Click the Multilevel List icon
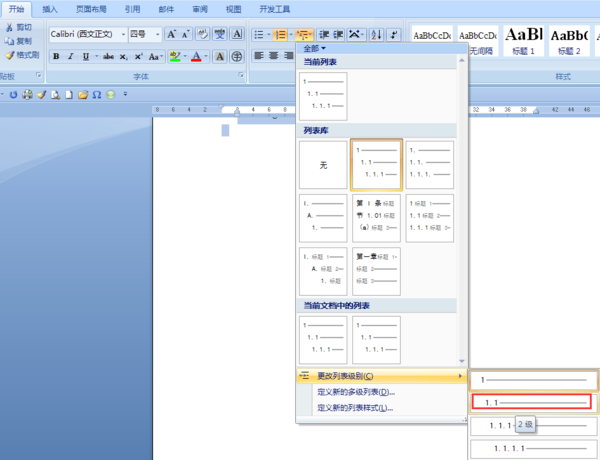This screenshot has width=600, height=460. point(302,35)
